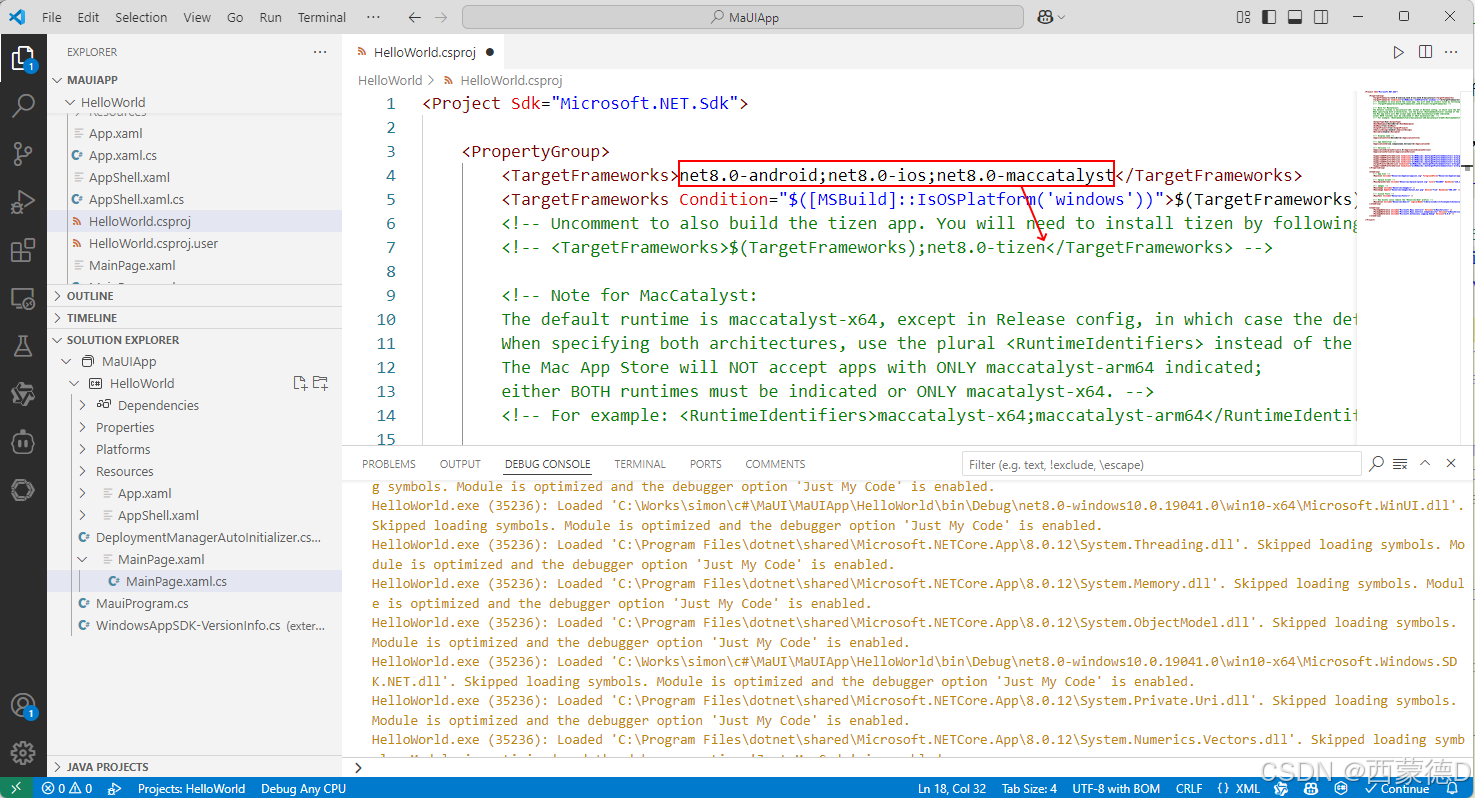Click the Go Back arrow in title bar
The image size is (1475, 798).
tap(415, 17)
